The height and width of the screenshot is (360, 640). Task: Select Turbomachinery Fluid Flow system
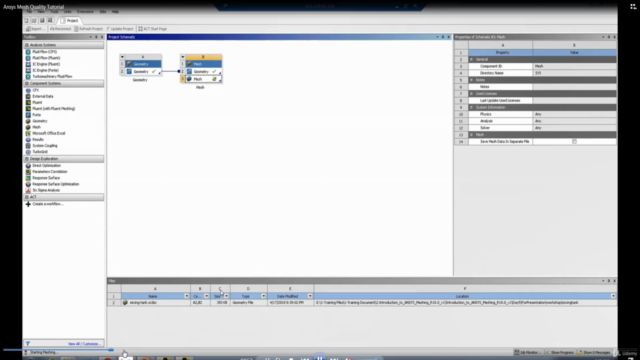(52, 76)
